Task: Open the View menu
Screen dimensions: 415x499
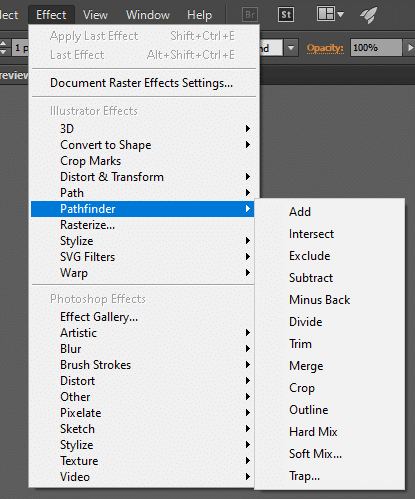Action: [95, 15]
